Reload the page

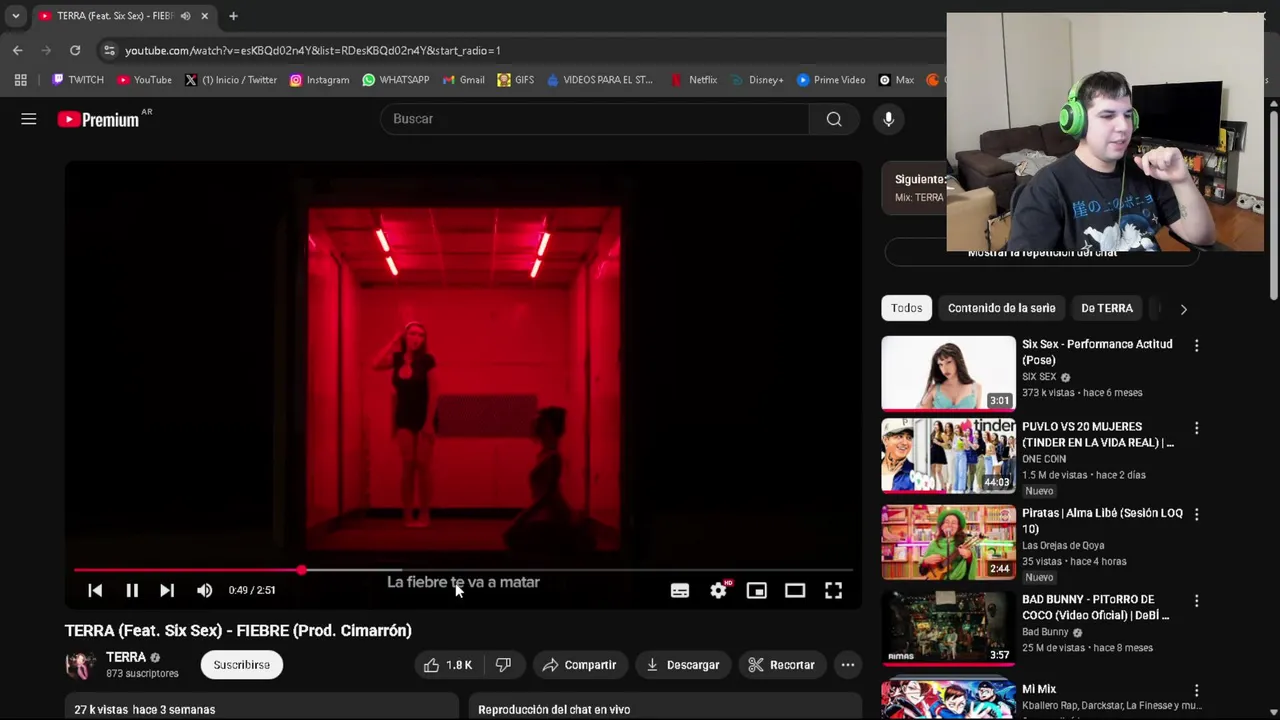pyautogui.click(x=75, y=50)
